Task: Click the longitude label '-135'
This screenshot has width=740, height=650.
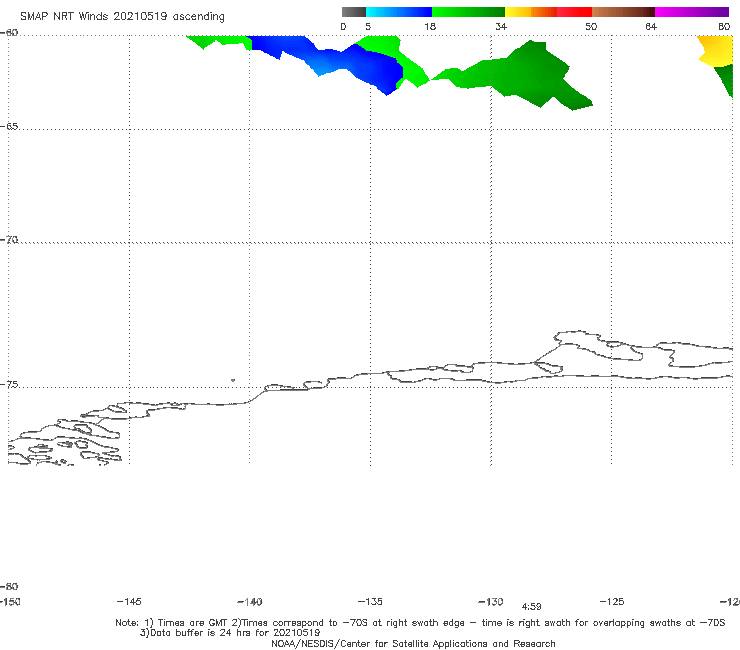Action: pos(370,601)
